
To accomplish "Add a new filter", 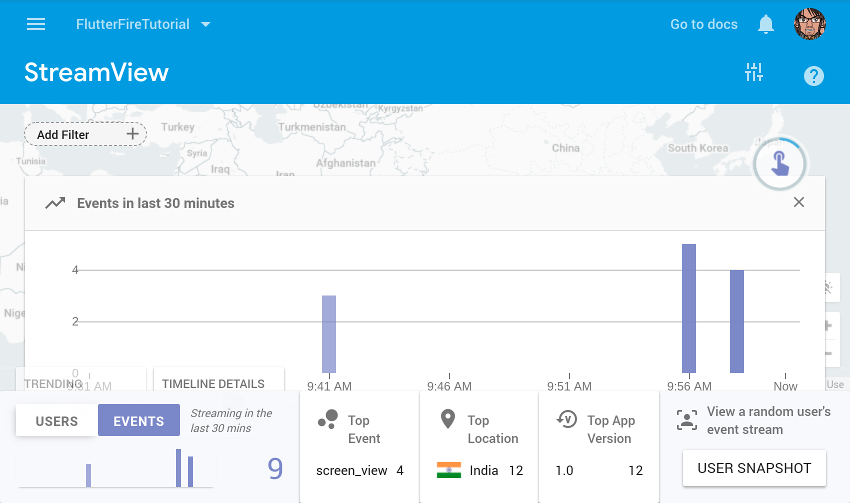I will (x=85, y=134).
